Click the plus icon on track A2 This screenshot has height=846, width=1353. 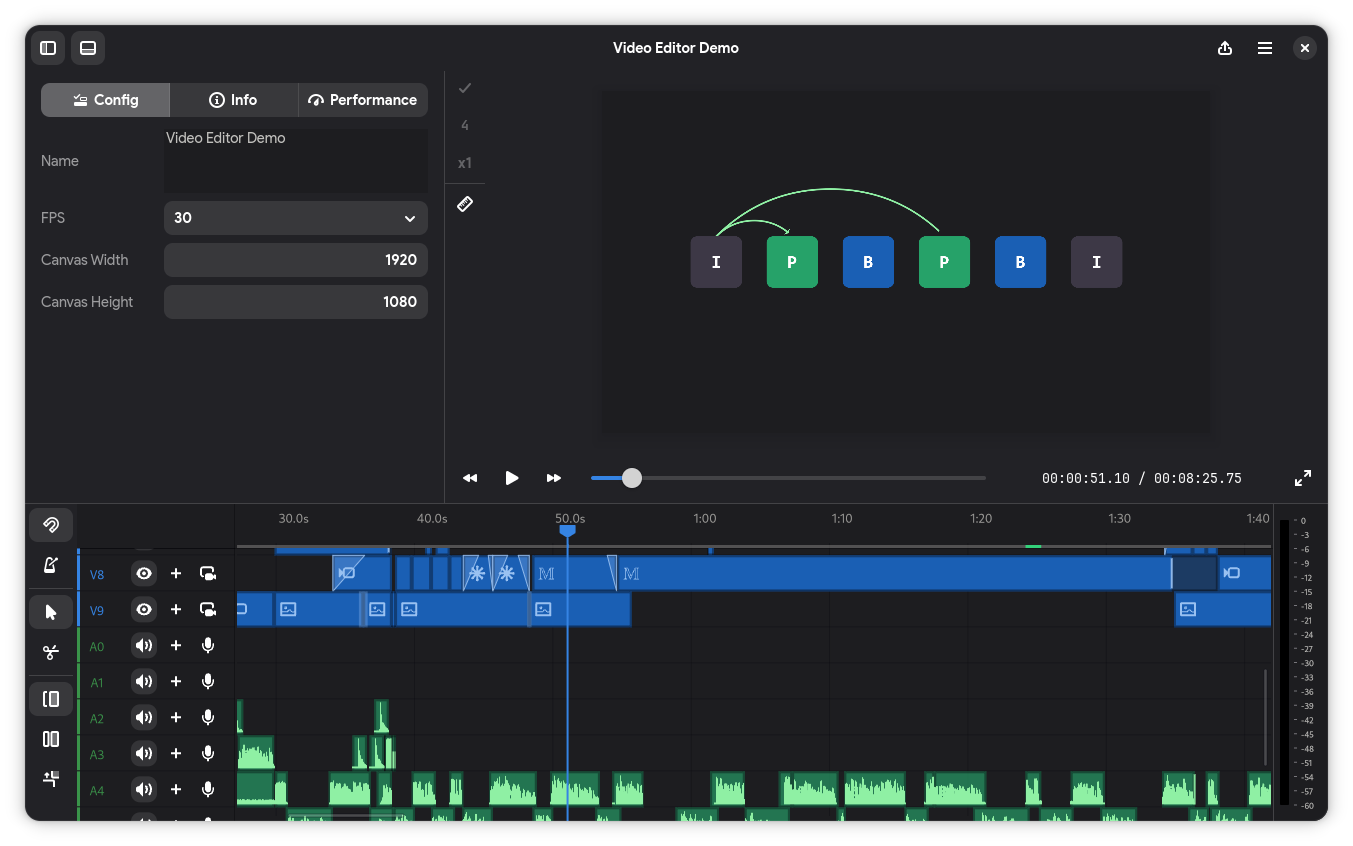point(176,718)
